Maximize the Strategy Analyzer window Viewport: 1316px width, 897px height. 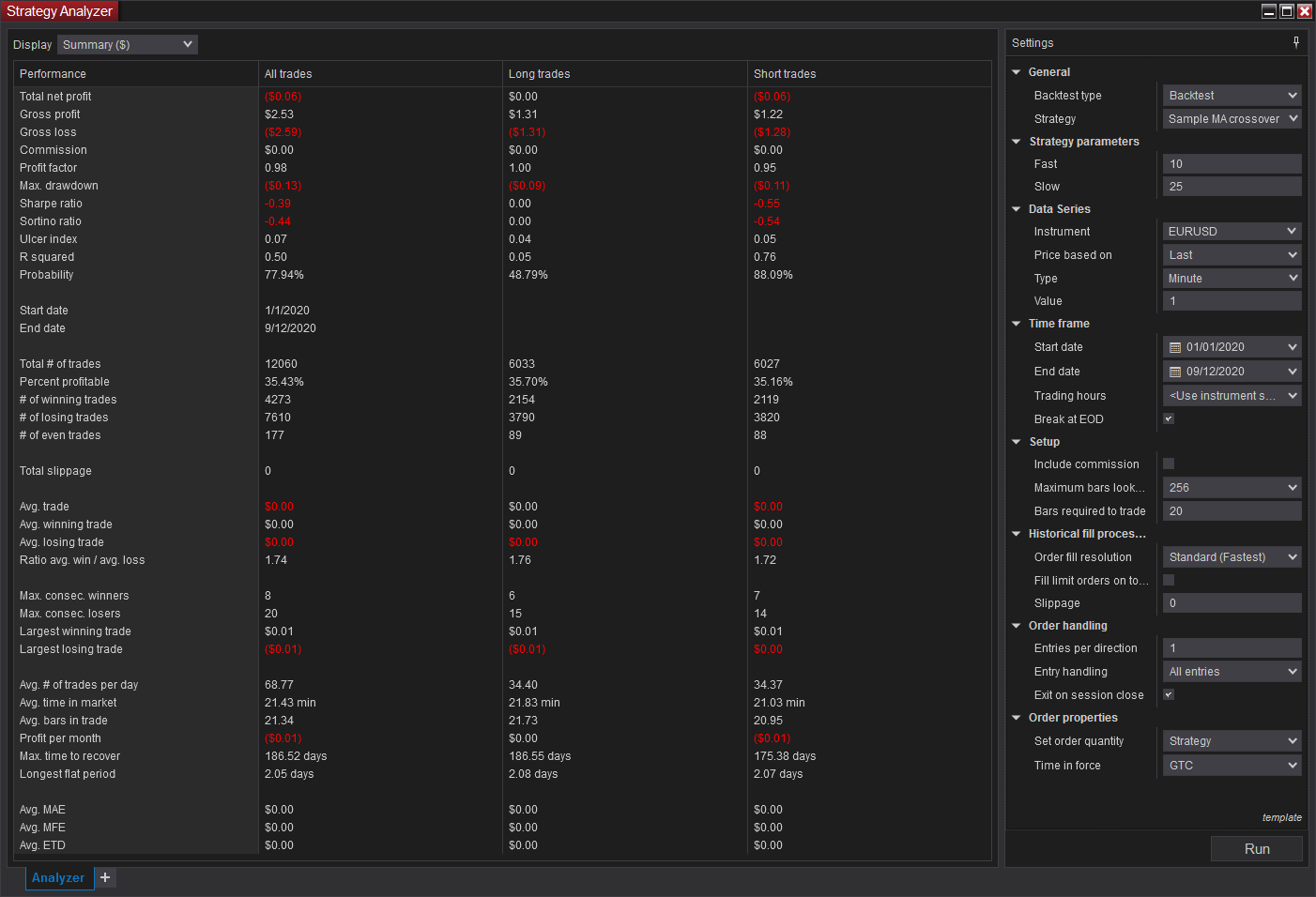(1287, 11)
